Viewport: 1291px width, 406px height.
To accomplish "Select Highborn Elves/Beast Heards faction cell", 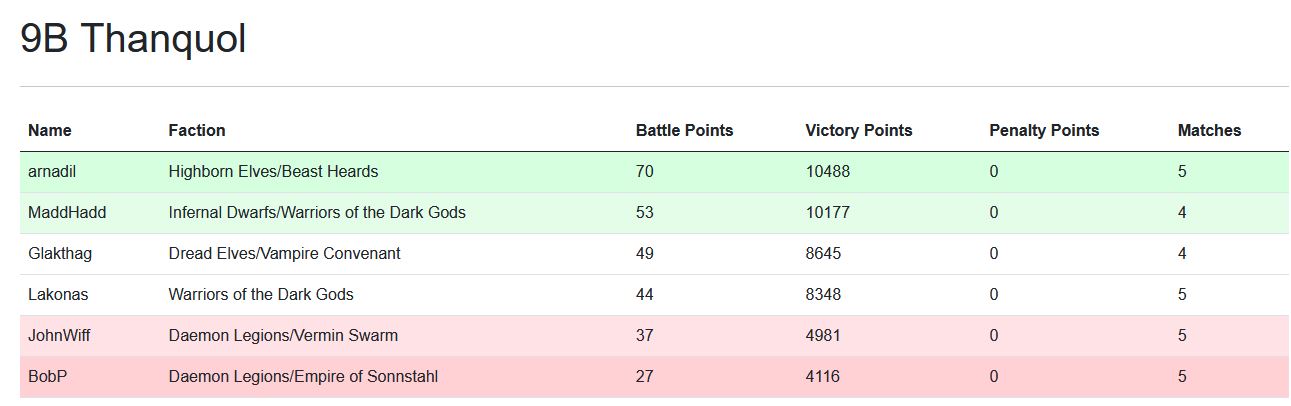I will (x=273, y=172).
